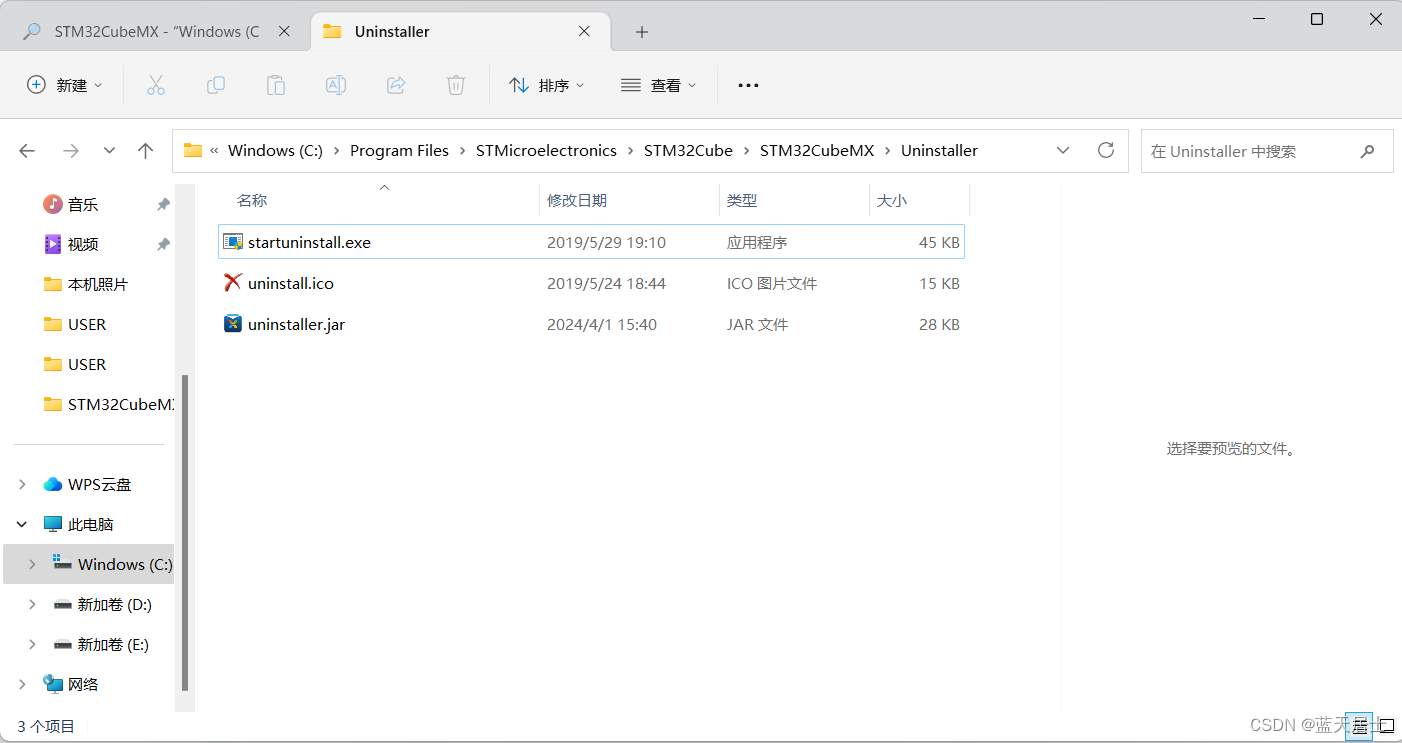Click the Rename icon in toolbar
Screen dimensions: 1402x743
[336, 85]
